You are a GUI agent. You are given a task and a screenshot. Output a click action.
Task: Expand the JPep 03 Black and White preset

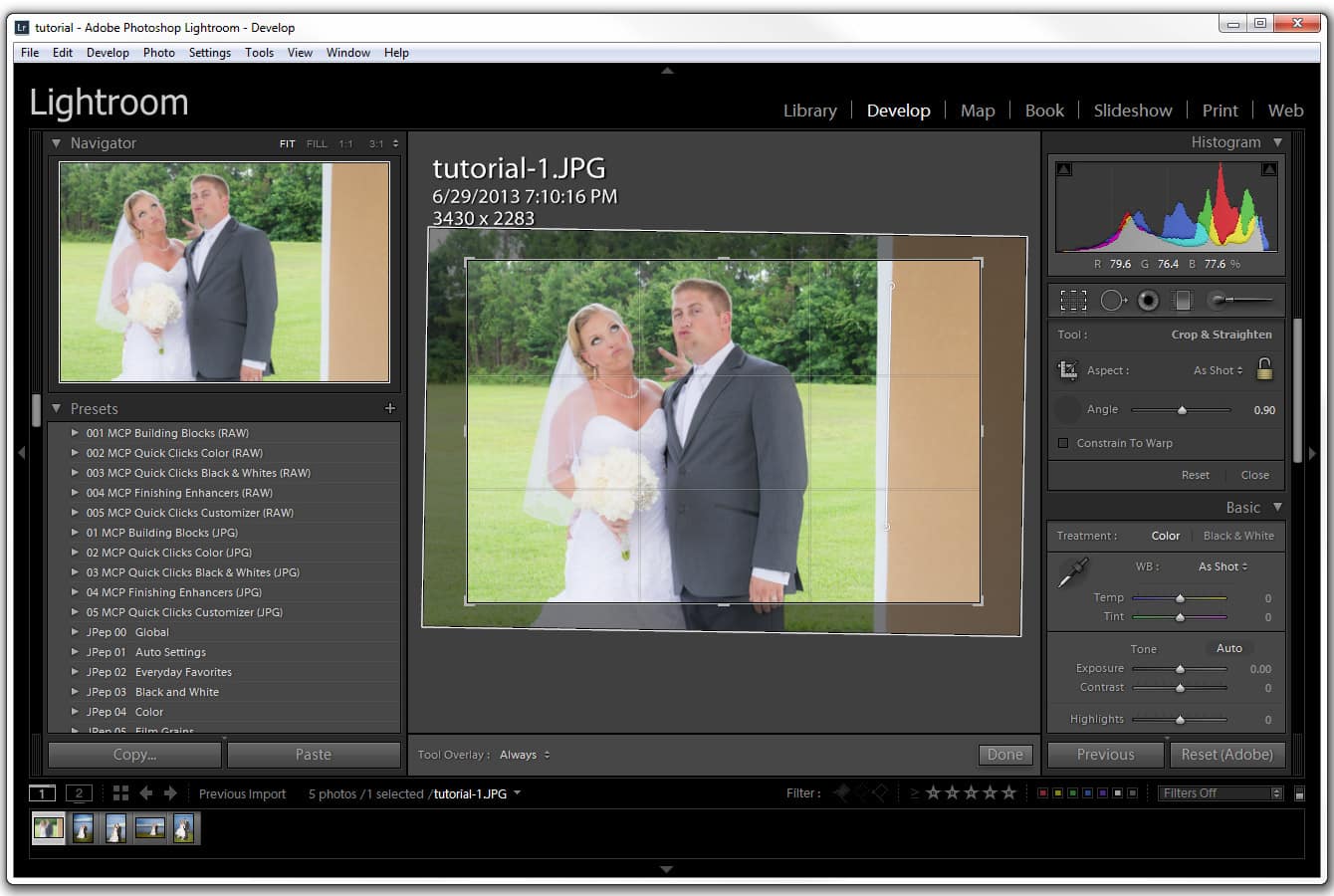coord(76,692)
